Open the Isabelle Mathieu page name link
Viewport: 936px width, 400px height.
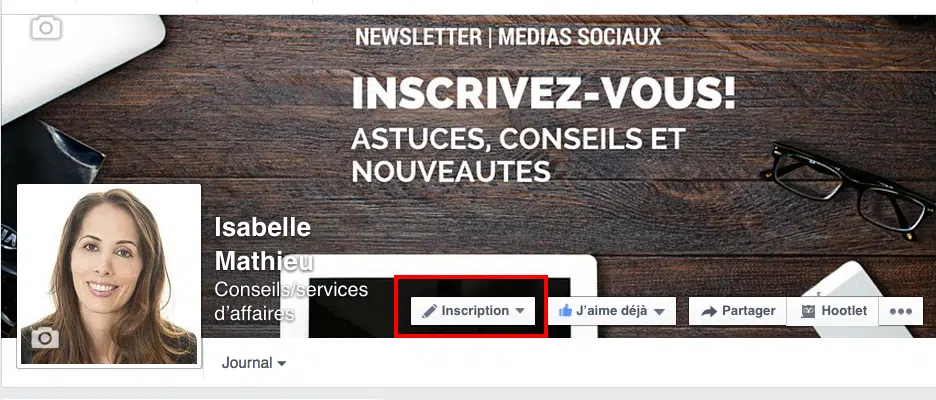click(263, 244)
